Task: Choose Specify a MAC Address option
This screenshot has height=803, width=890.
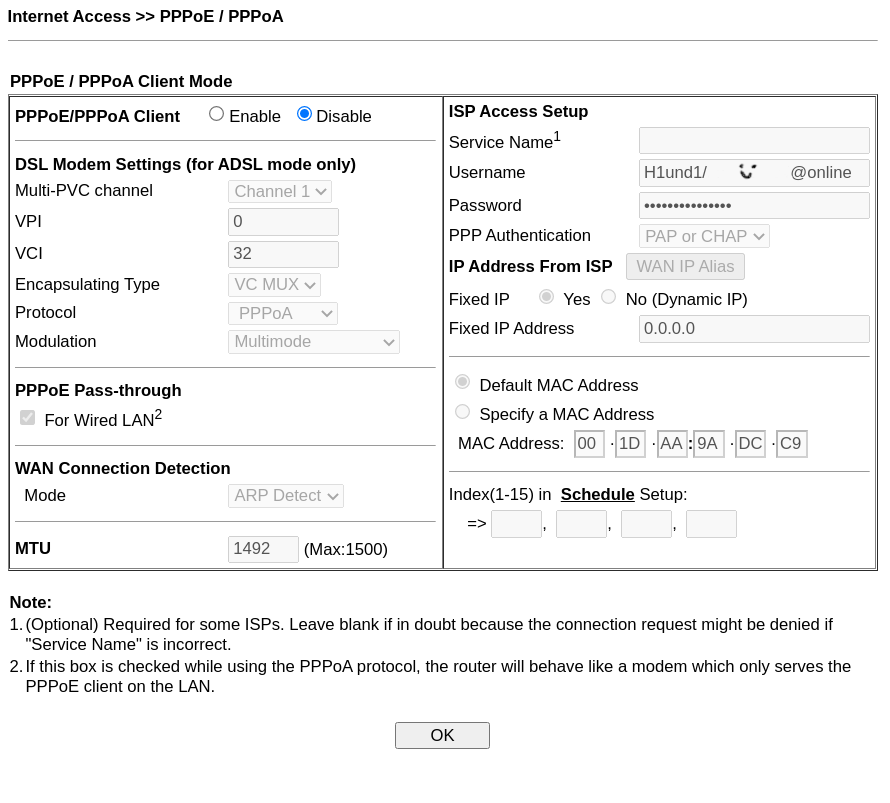Action: (463, 412)
